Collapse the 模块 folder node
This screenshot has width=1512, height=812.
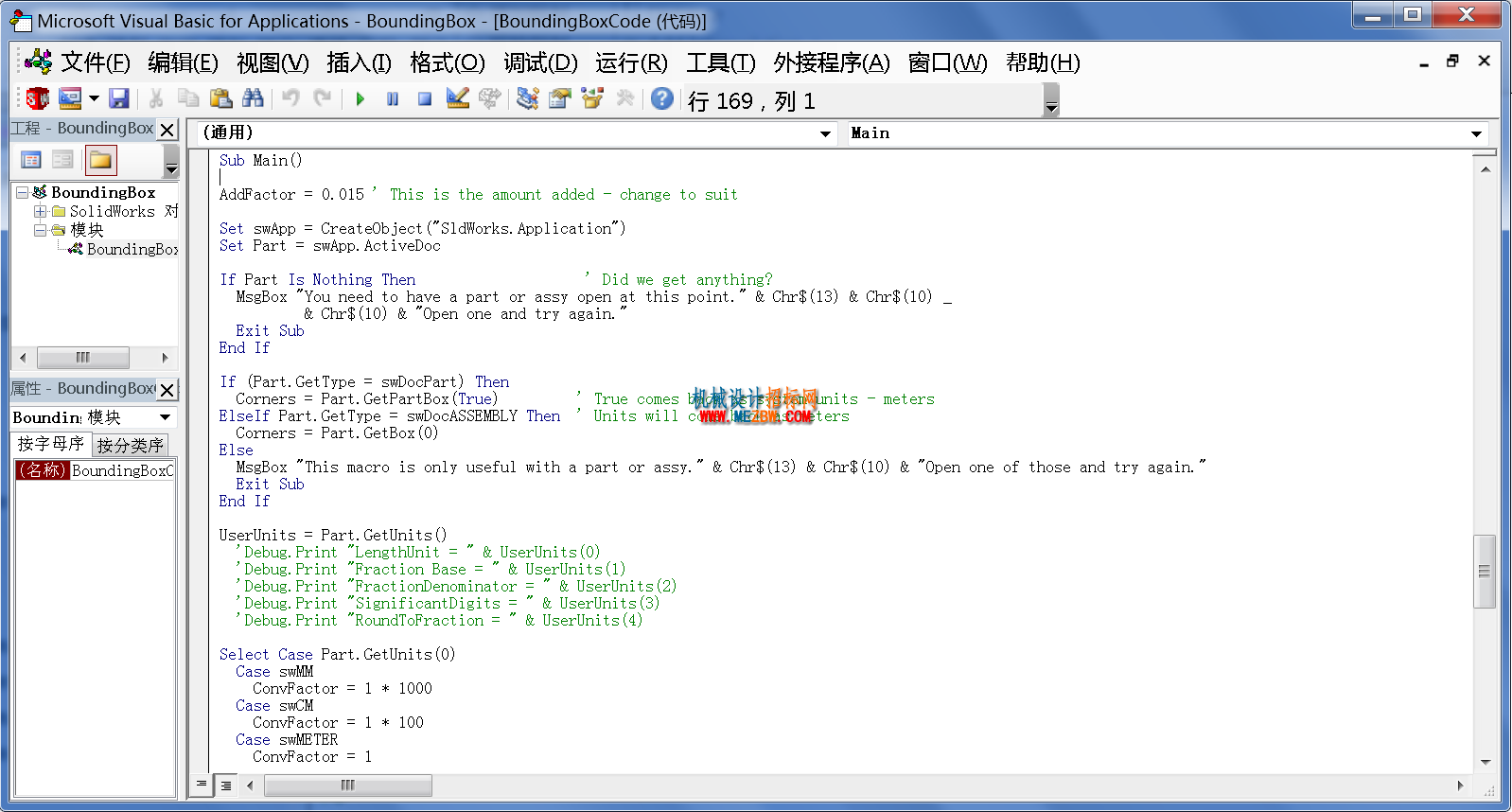[x=40, y=230]
